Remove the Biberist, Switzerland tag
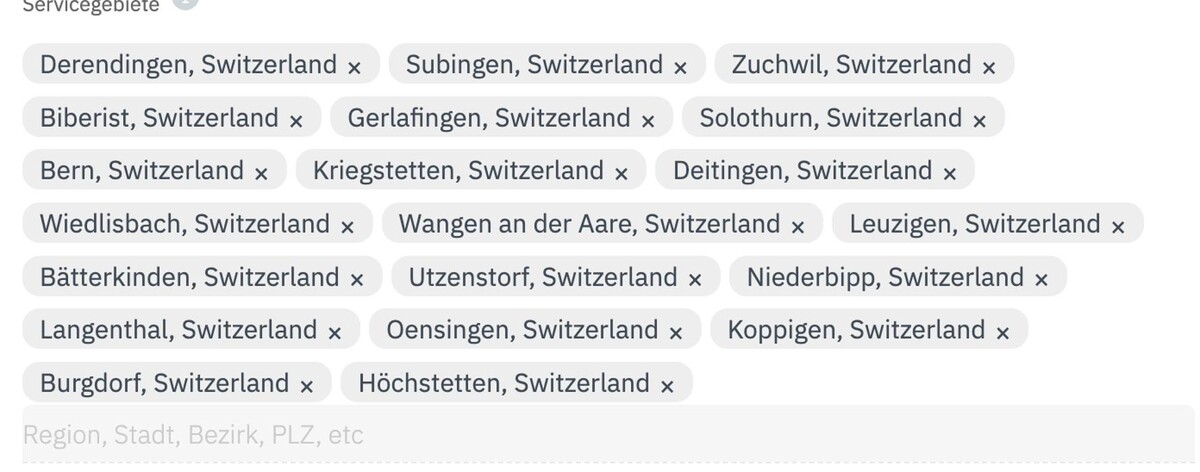The image size is (1200, 472). (x=296, y=120)
